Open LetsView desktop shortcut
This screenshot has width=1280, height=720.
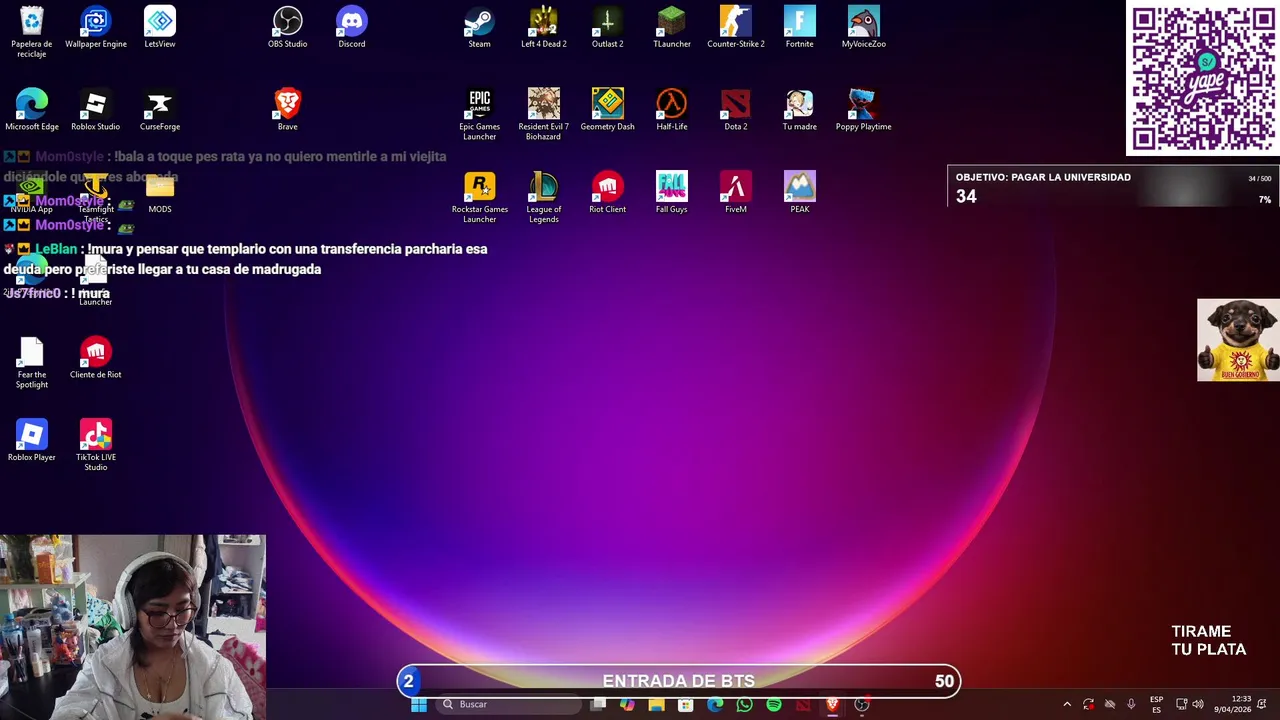[x=160, y=27]
